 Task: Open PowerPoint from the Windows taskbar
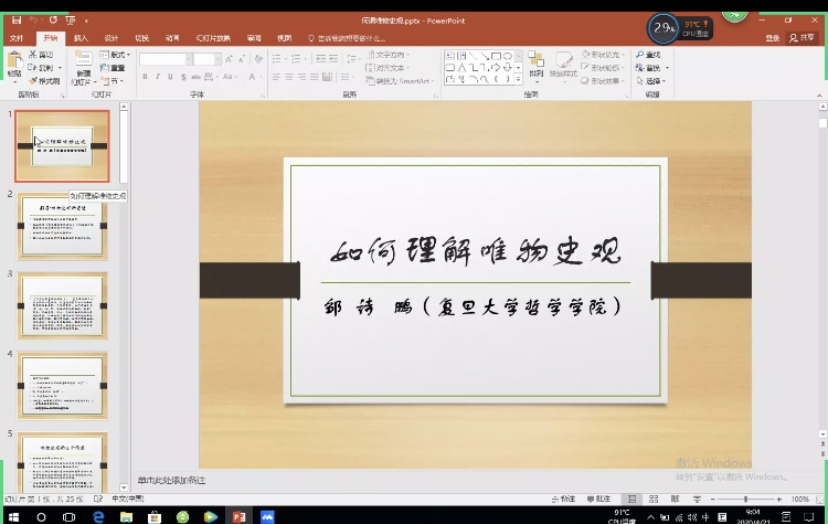click(238, 517)
